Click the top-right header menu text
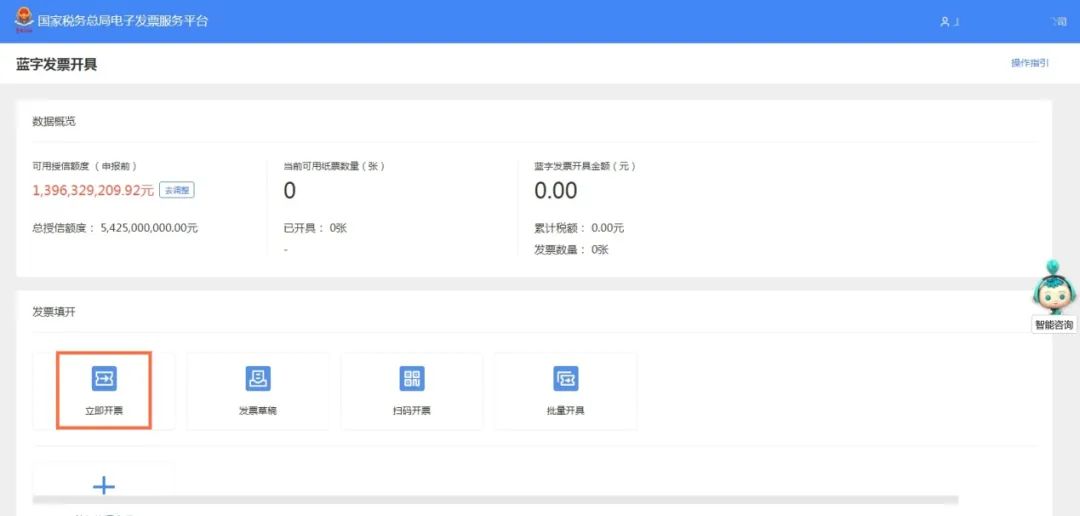The height and width of the screenshot is (516, 1080). tap(1059, 22)
